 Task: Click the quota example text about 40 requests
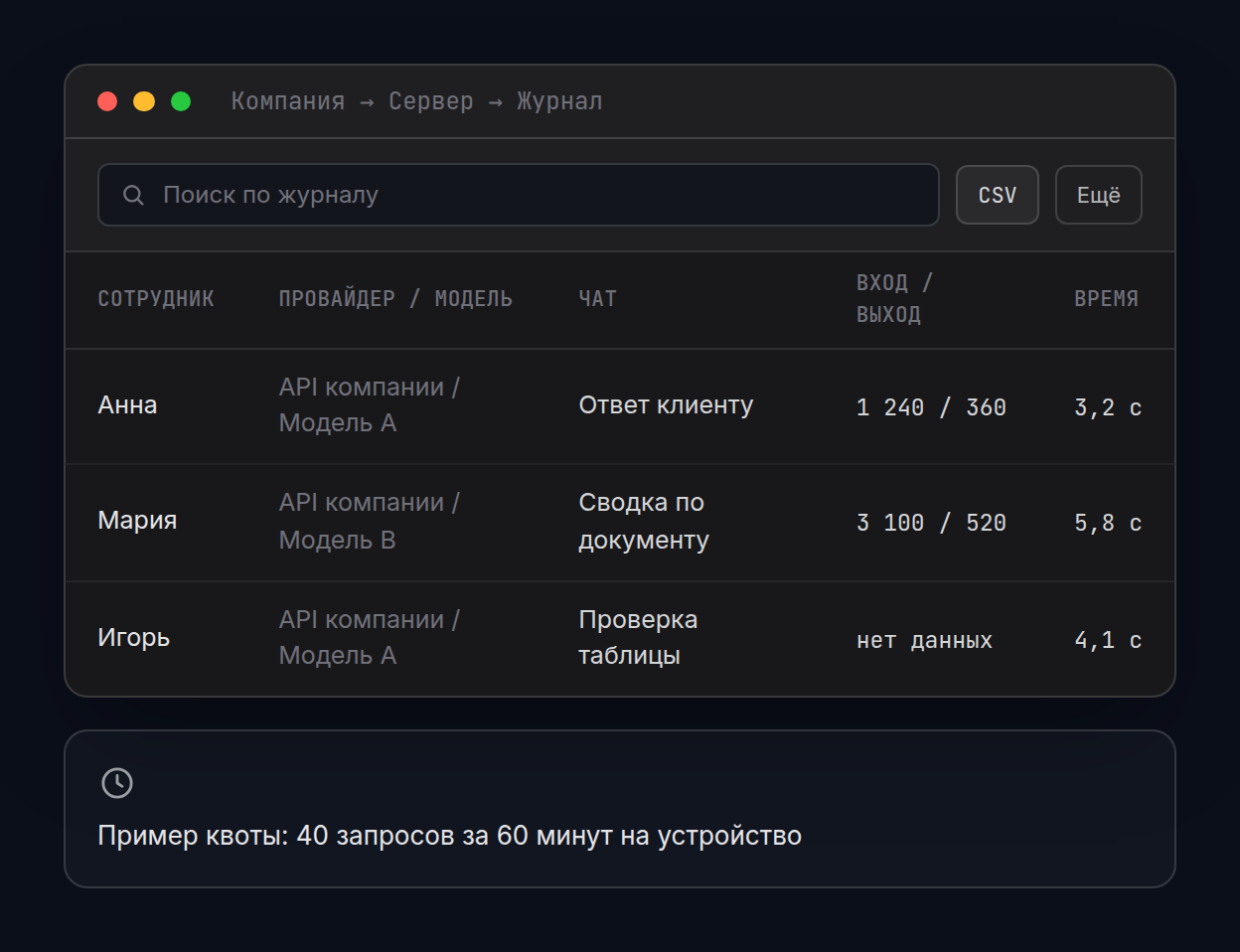click(x=449, y=836)
